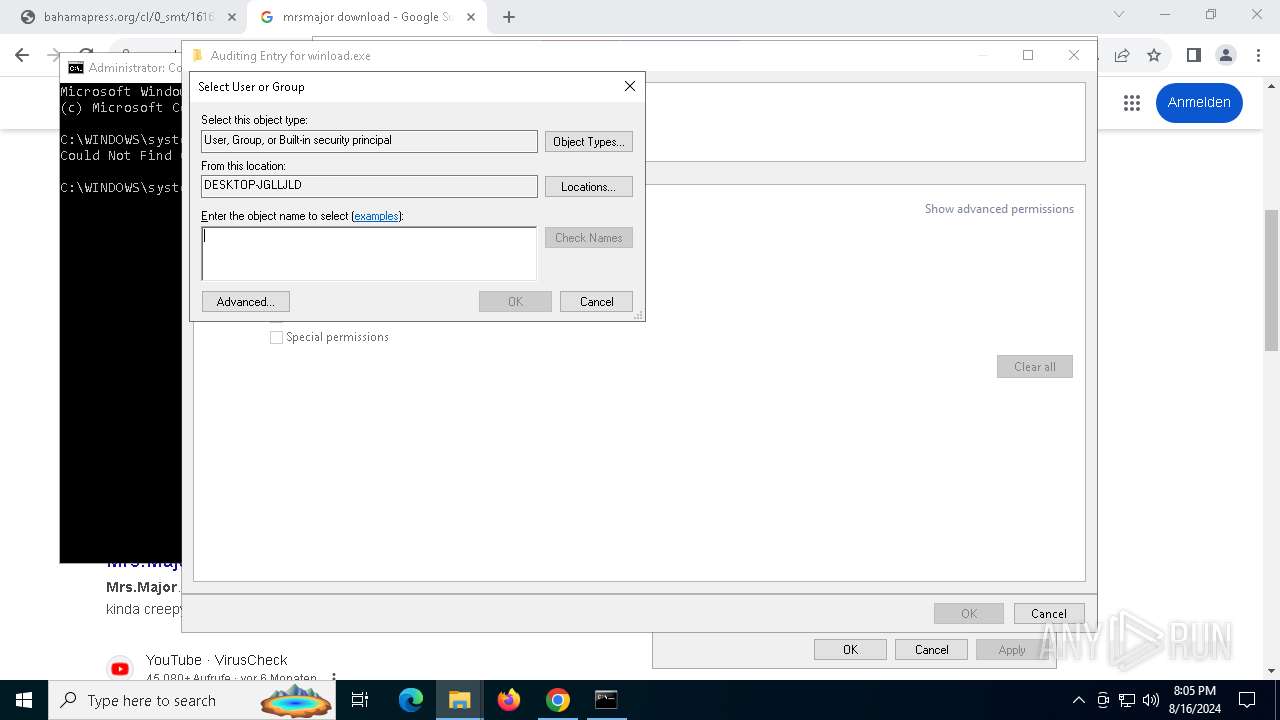Open Chrome profile icon
The width and height of the screenshot is (1280, 720).
pos(1226,55)
